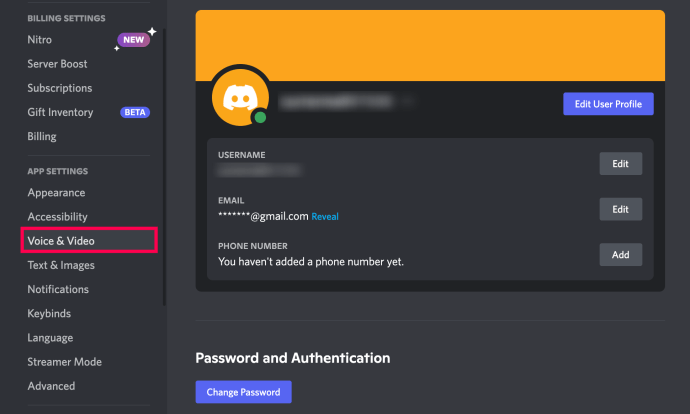690x414 pixels.
Task: Click the NEW badge beside Nitro
Action: click(x=133, y=40)
